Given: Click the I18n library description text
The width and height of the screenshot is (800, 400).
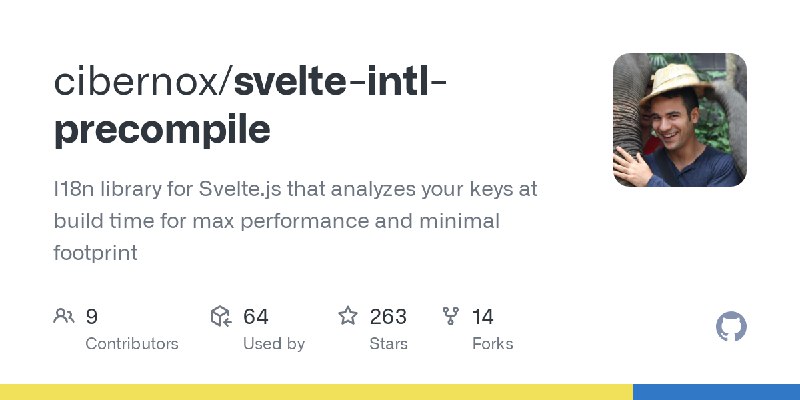Looking at the screenshot, I should pyautogui.click(x=295, y=221).
